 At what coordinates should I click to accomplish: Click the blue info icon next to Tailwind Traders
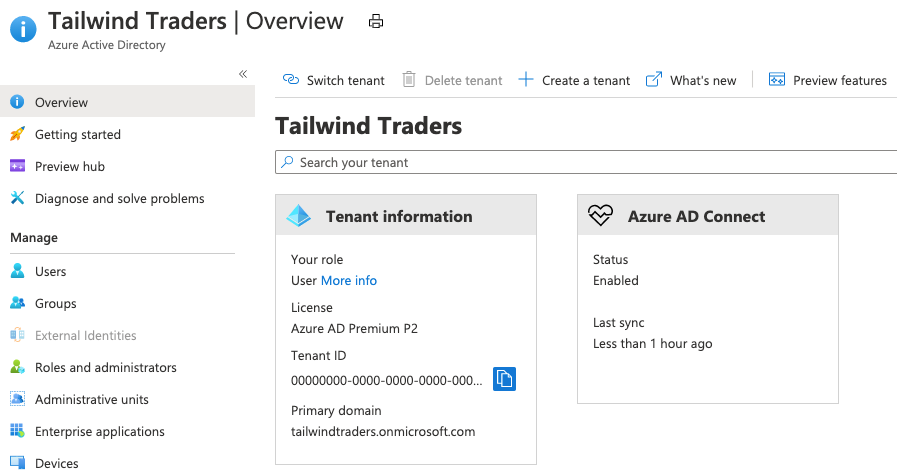point(23,28)
